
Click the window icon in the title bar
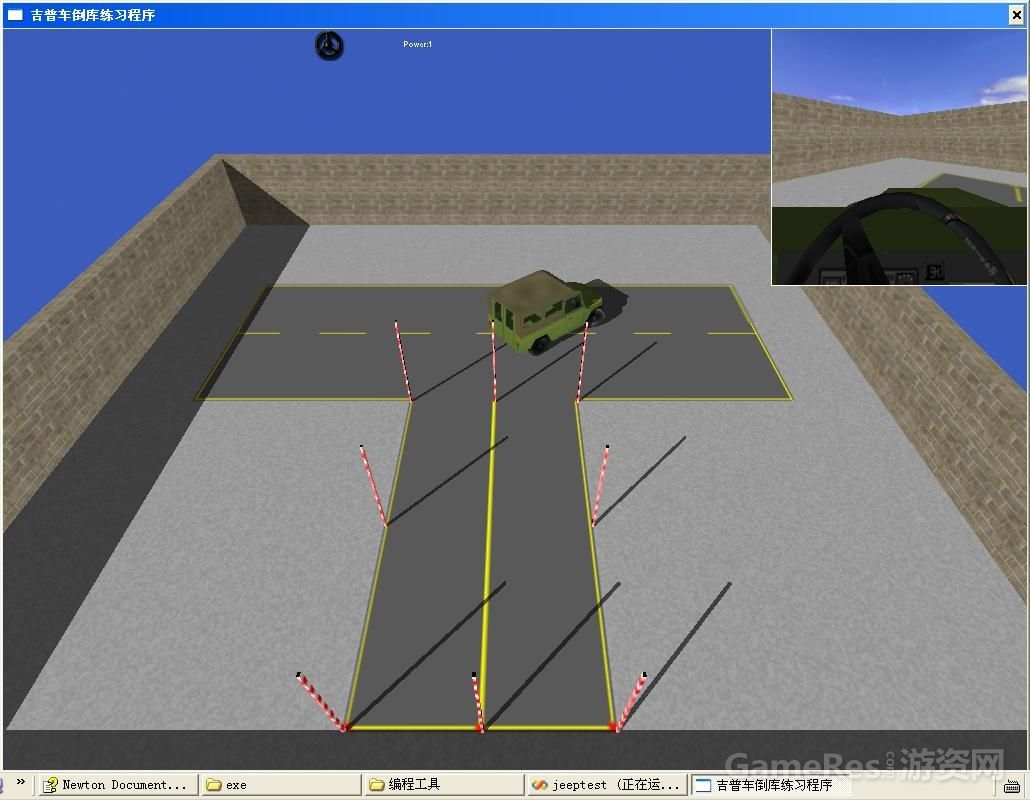point(15,15)
